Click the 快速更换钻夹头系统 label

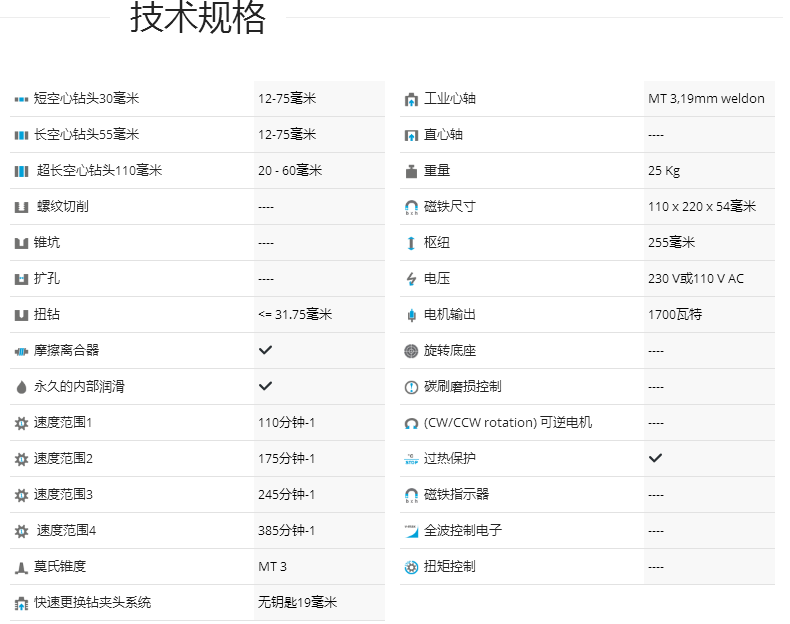tap(93, 602)
